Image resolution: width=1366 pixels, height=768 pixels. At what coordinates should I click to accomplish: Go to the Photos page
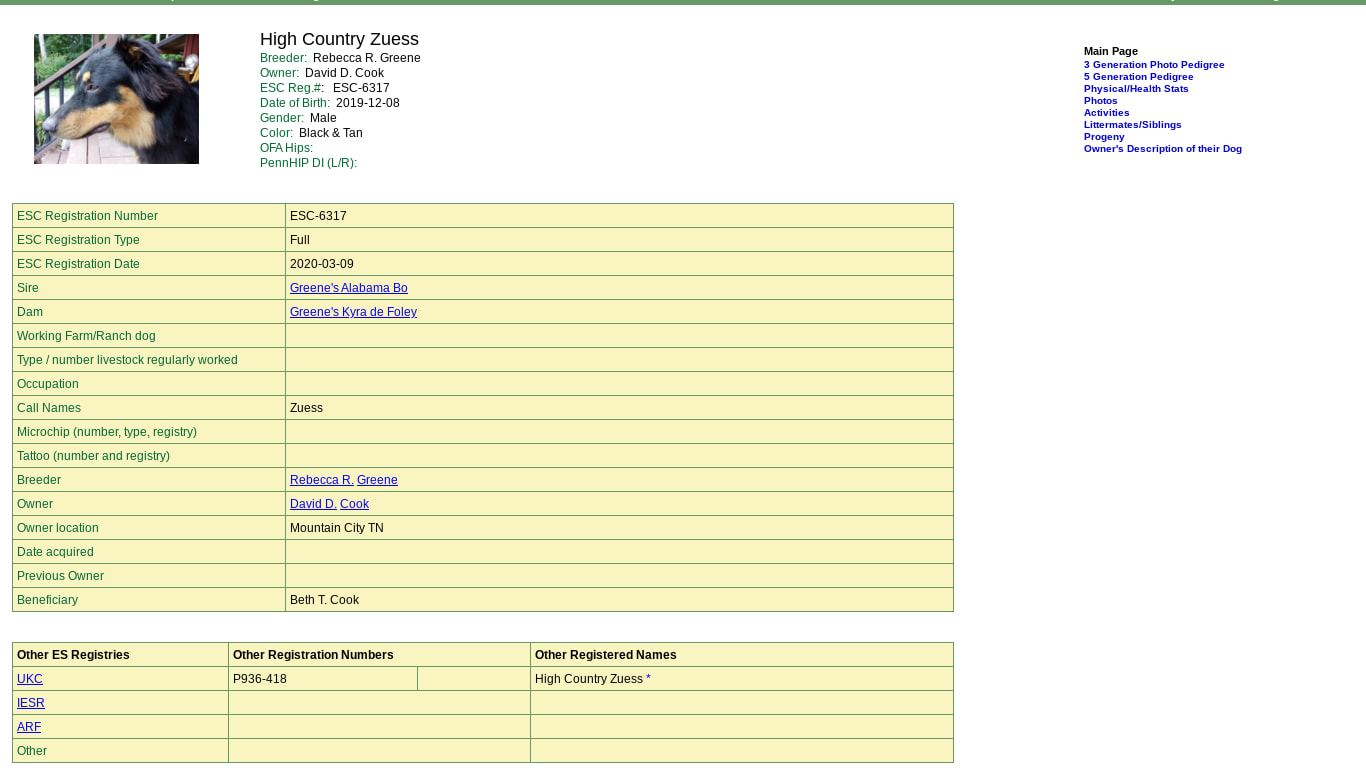click(1100, 101)
